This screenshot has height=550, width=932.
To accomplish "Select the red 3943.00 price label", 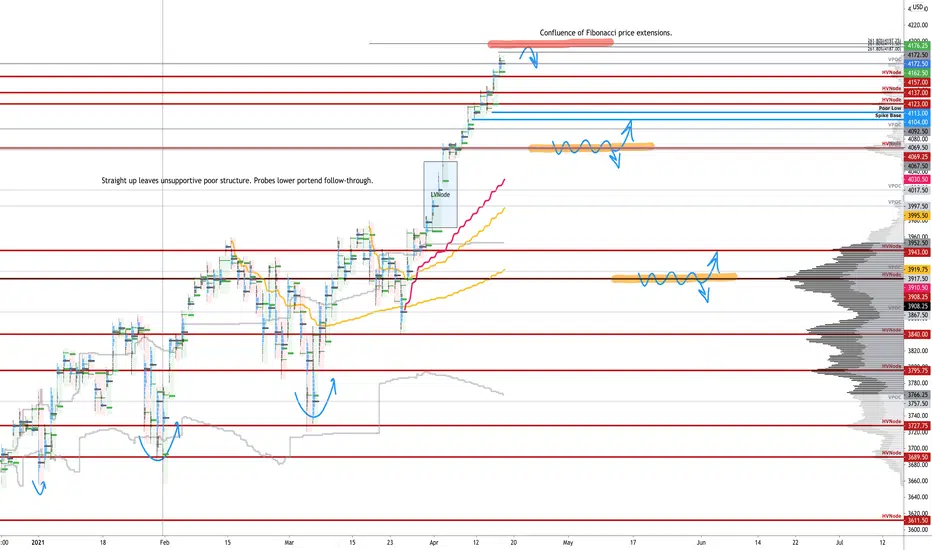I will 917,252.
